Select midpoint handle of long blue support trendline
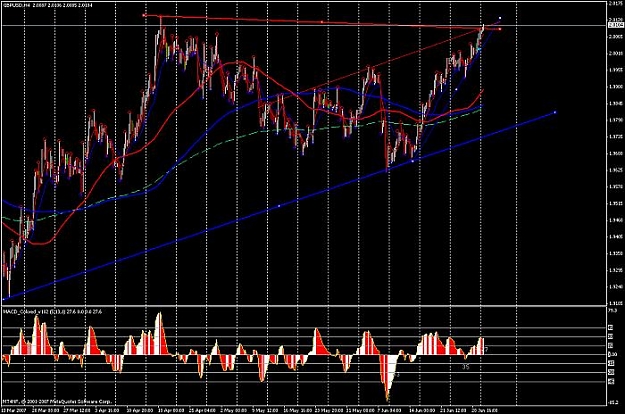 point(279,206)
